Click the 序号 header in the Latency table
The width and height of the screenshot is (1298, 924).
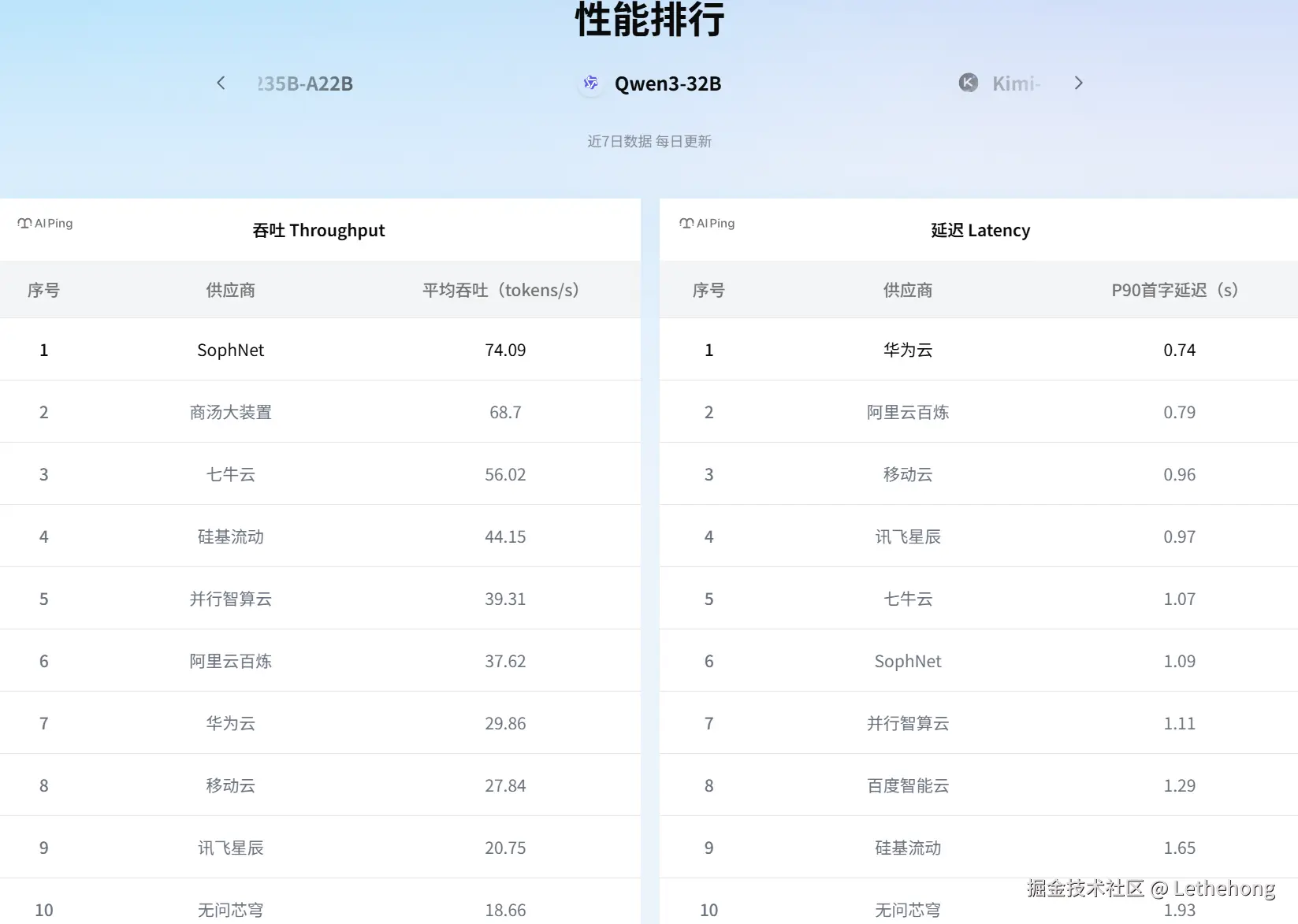tap(709, 290)
